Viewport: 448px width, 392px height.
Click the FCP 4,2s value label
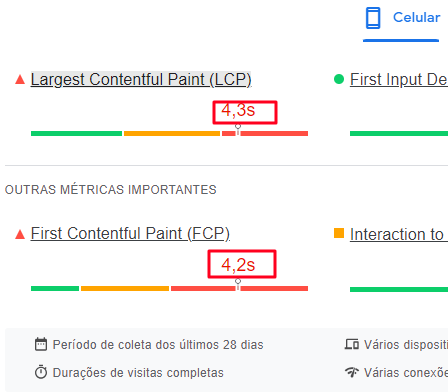[x=242, y=264]
